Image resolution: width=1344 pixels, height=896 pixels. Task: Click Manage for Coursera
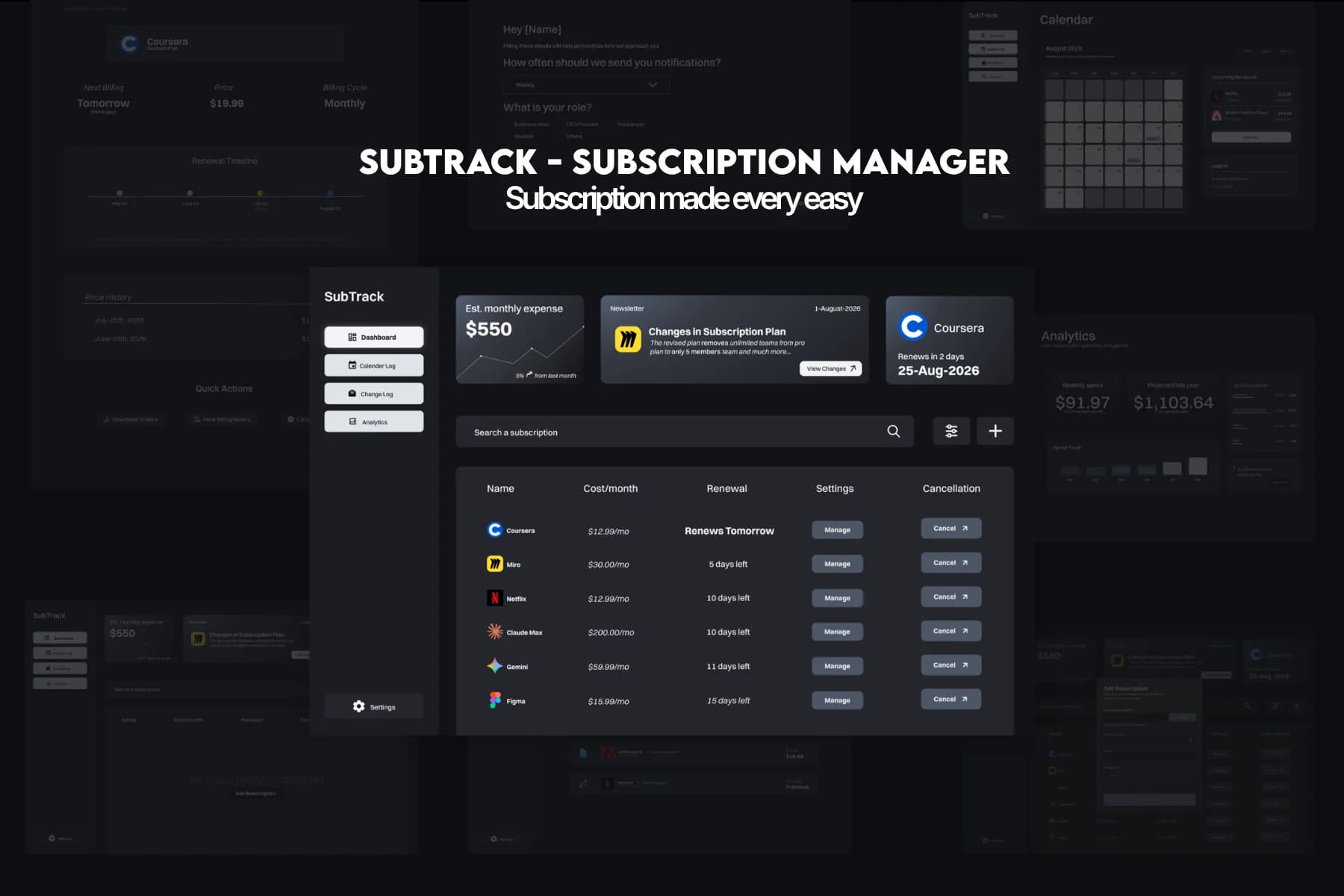click(837, 530)
